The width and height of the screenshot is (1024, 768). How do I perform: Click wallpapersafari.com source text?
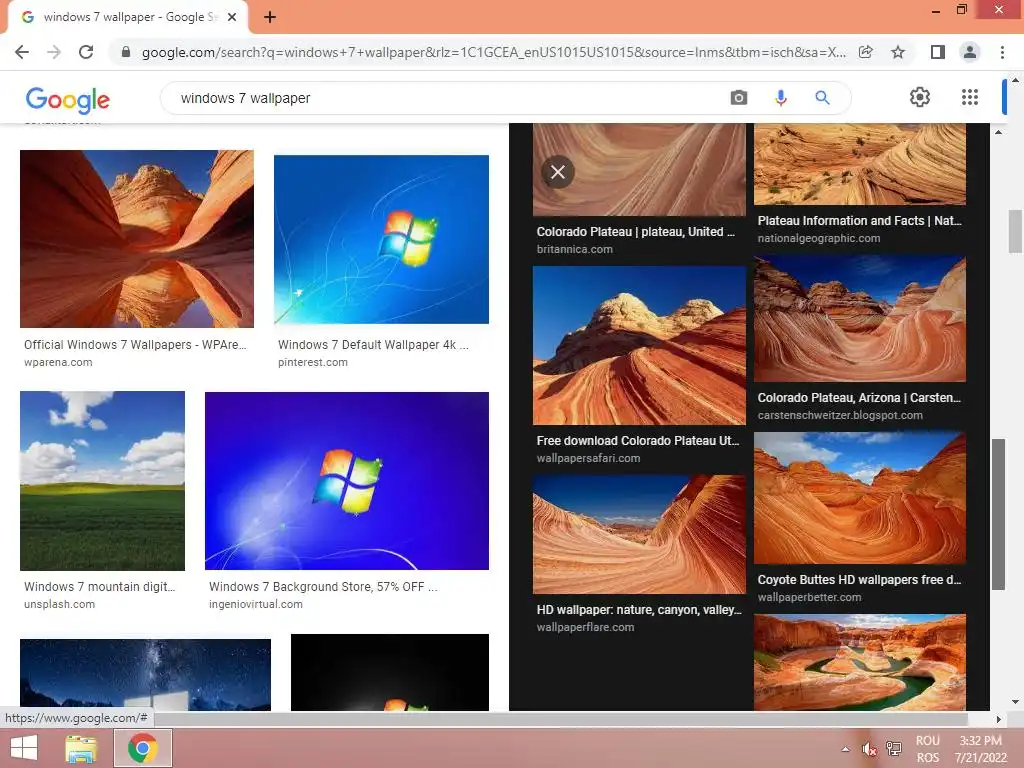[588, 458]
